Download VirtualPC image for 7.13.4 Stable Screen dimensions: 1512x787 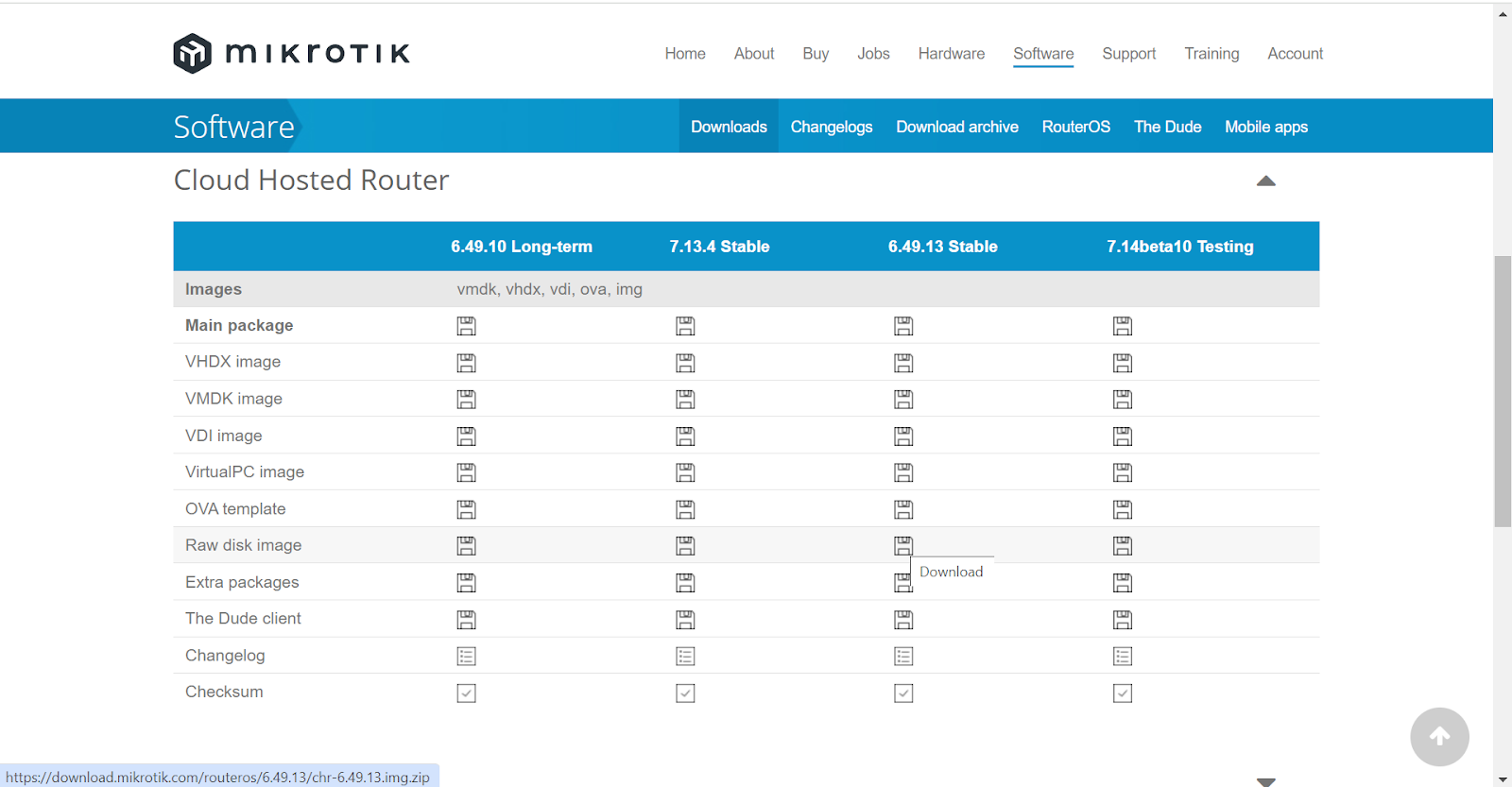point(685,472)
